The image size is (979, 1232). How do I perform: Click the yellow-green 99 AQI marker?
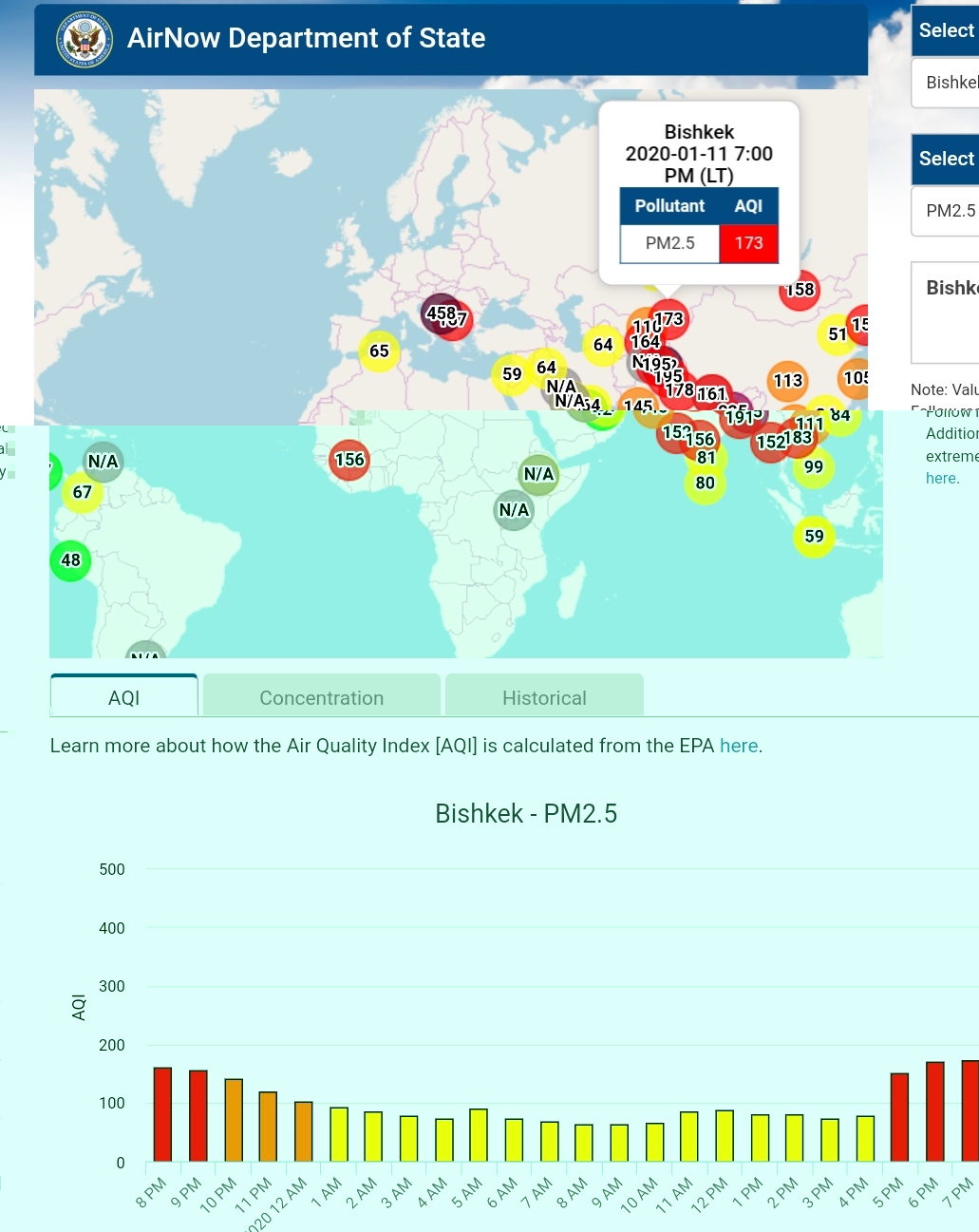tap(814, 467)
